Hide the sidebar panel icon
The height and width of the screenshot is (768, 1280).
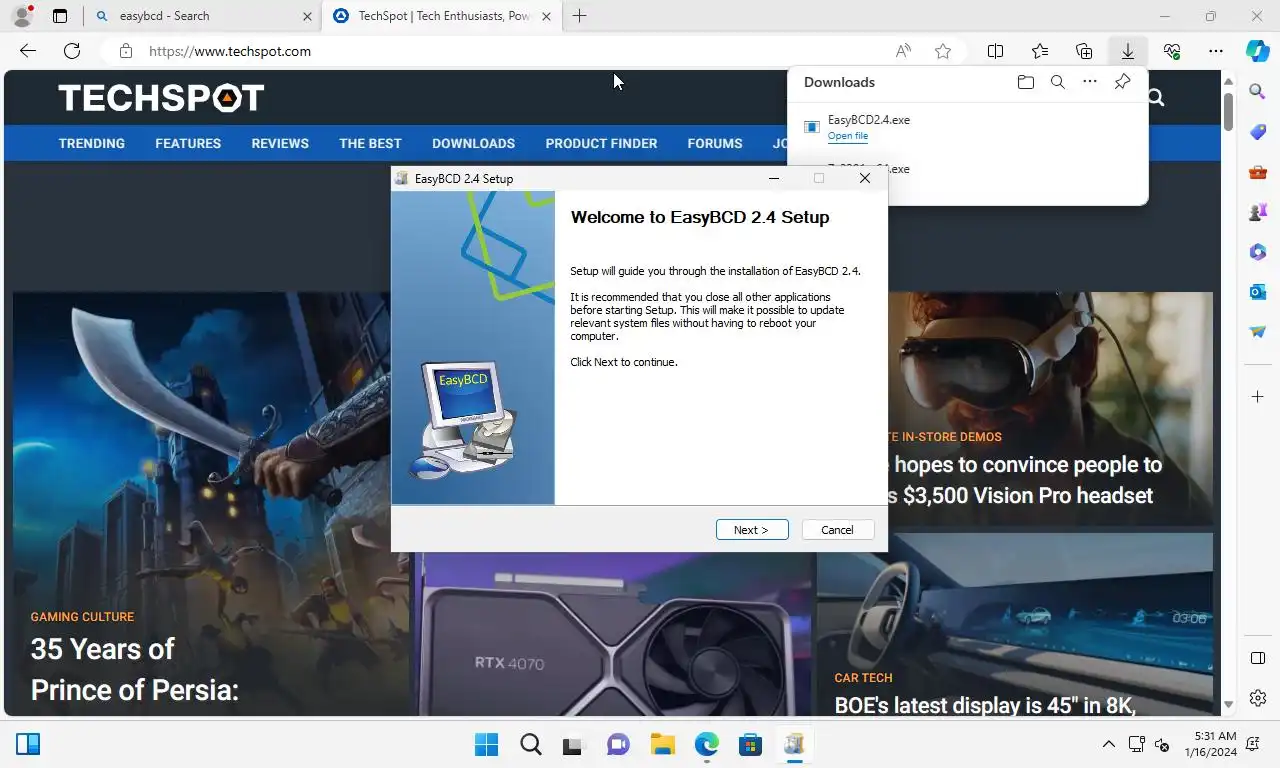coord(1258,658)
